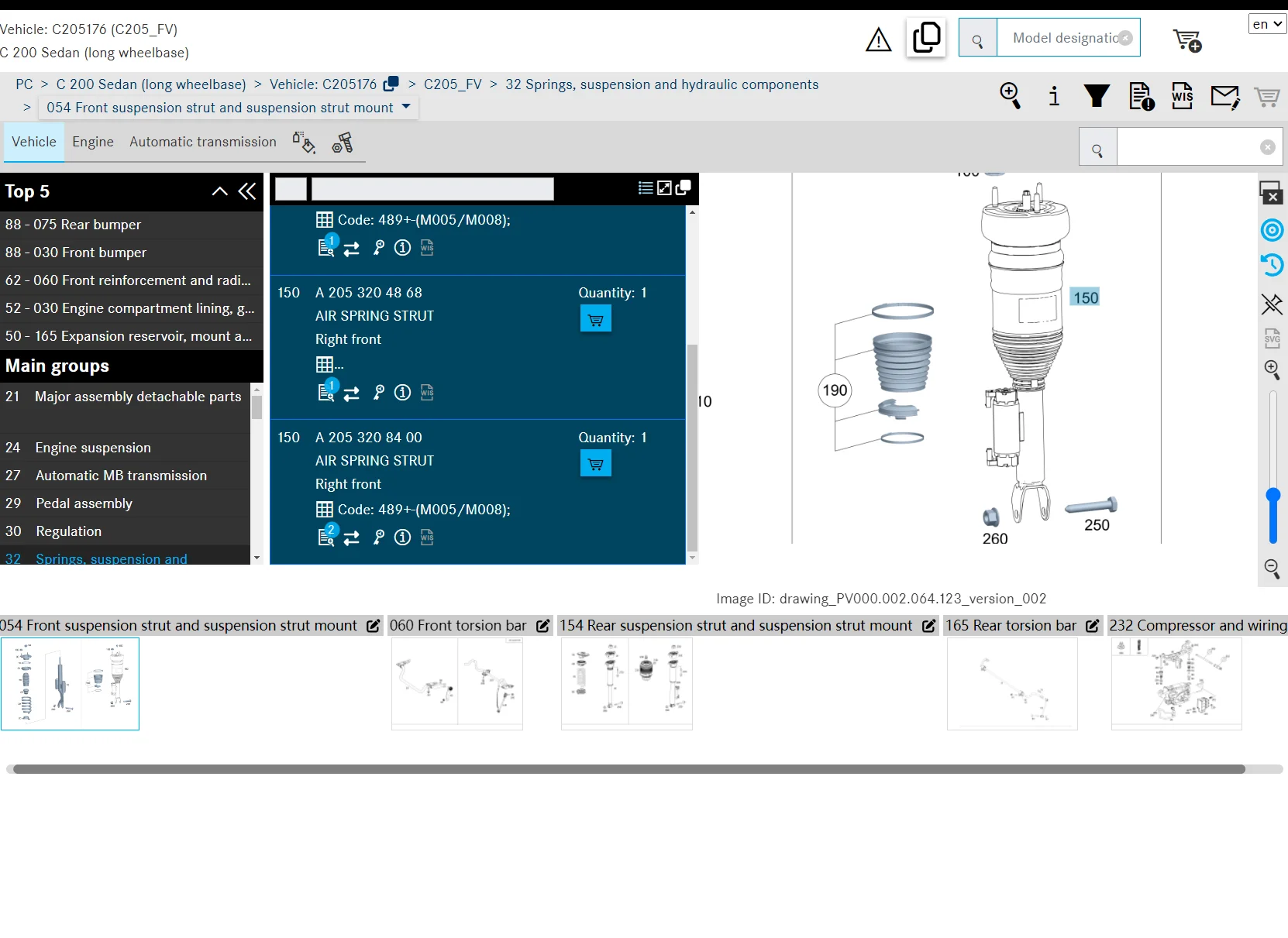Click the key icon for A 205 320 84 00

coord(378,538)
